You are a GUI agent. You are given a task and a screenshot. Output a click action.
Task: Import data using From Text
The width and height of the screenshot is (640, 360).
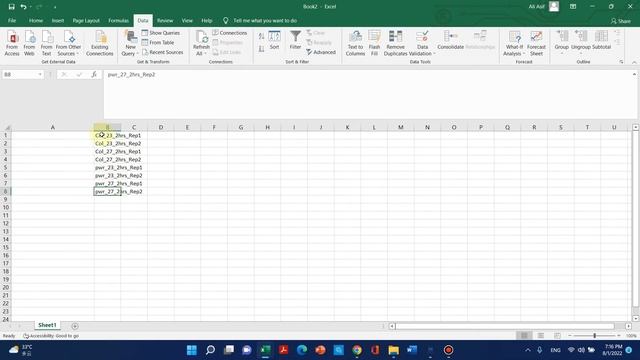pos(47,43)
